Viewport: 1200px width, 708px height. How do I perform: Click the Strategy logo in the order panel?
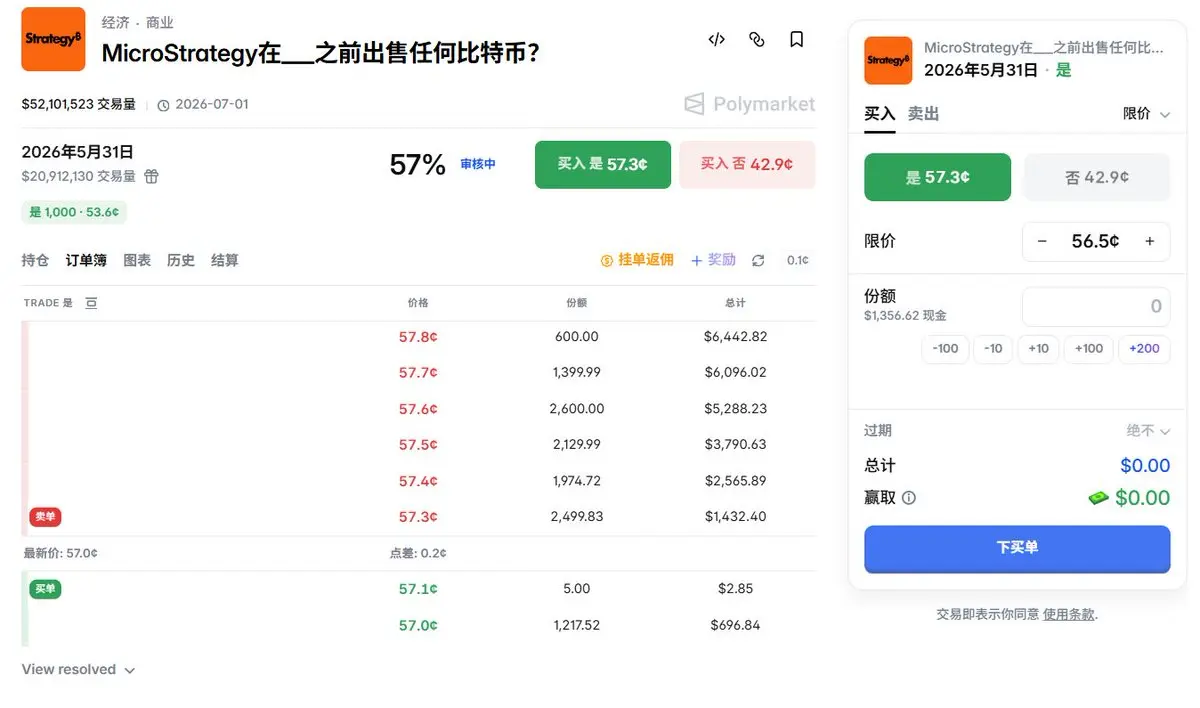point(888,61)
